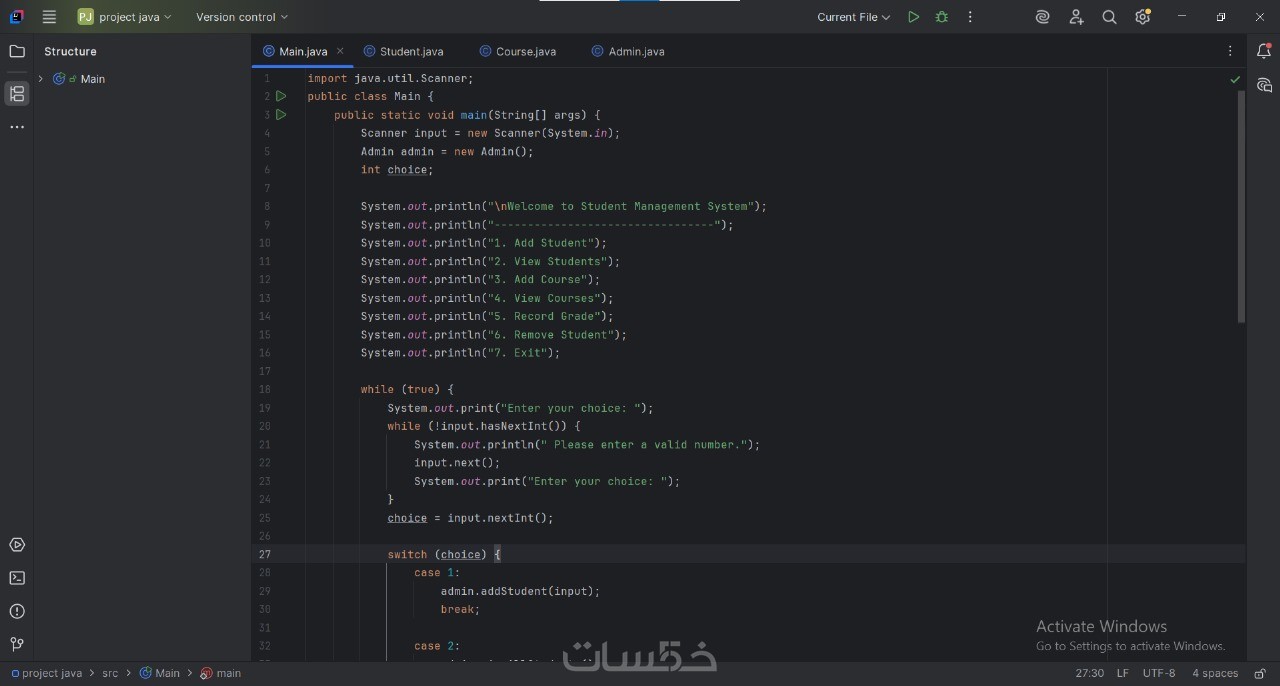
Task: Click line number 18 in gutter
Action: pos(264,389)
